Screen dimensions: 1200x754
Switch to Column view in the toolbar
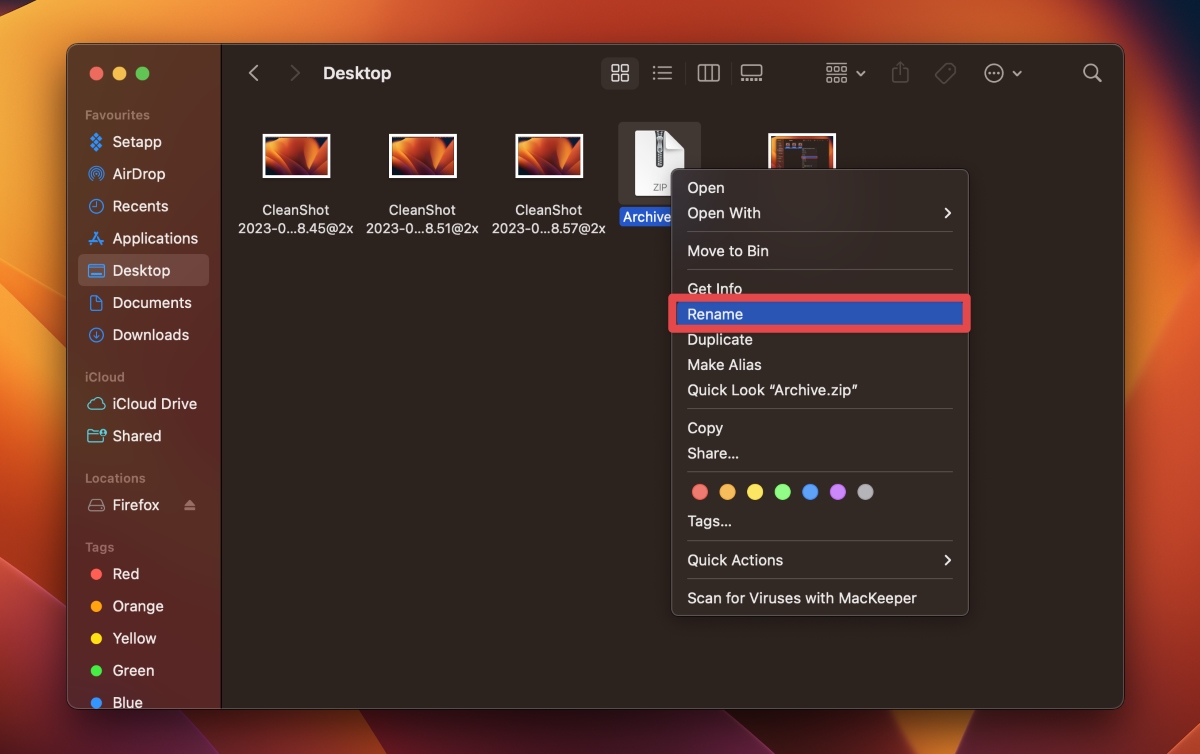[708, 72]
